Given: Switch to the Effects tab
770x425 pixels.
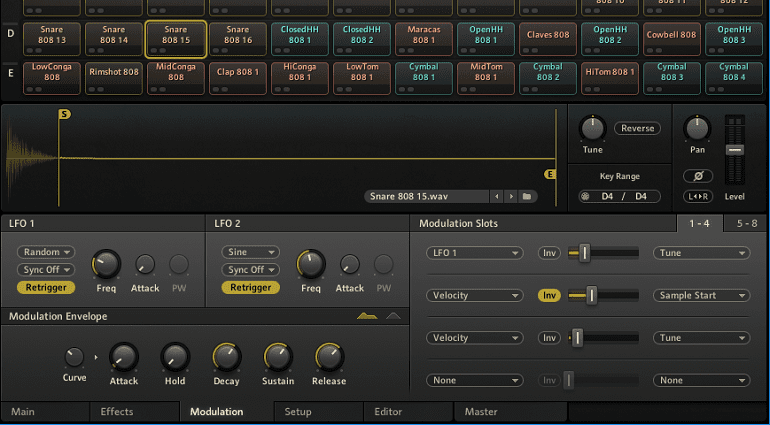Looking at the screenshot, I should click(135, 412).
